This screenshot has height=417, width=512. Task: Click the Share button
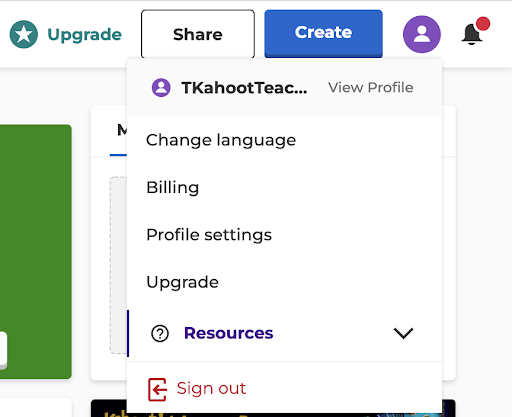pyautogui.click(x=198, y=34)
